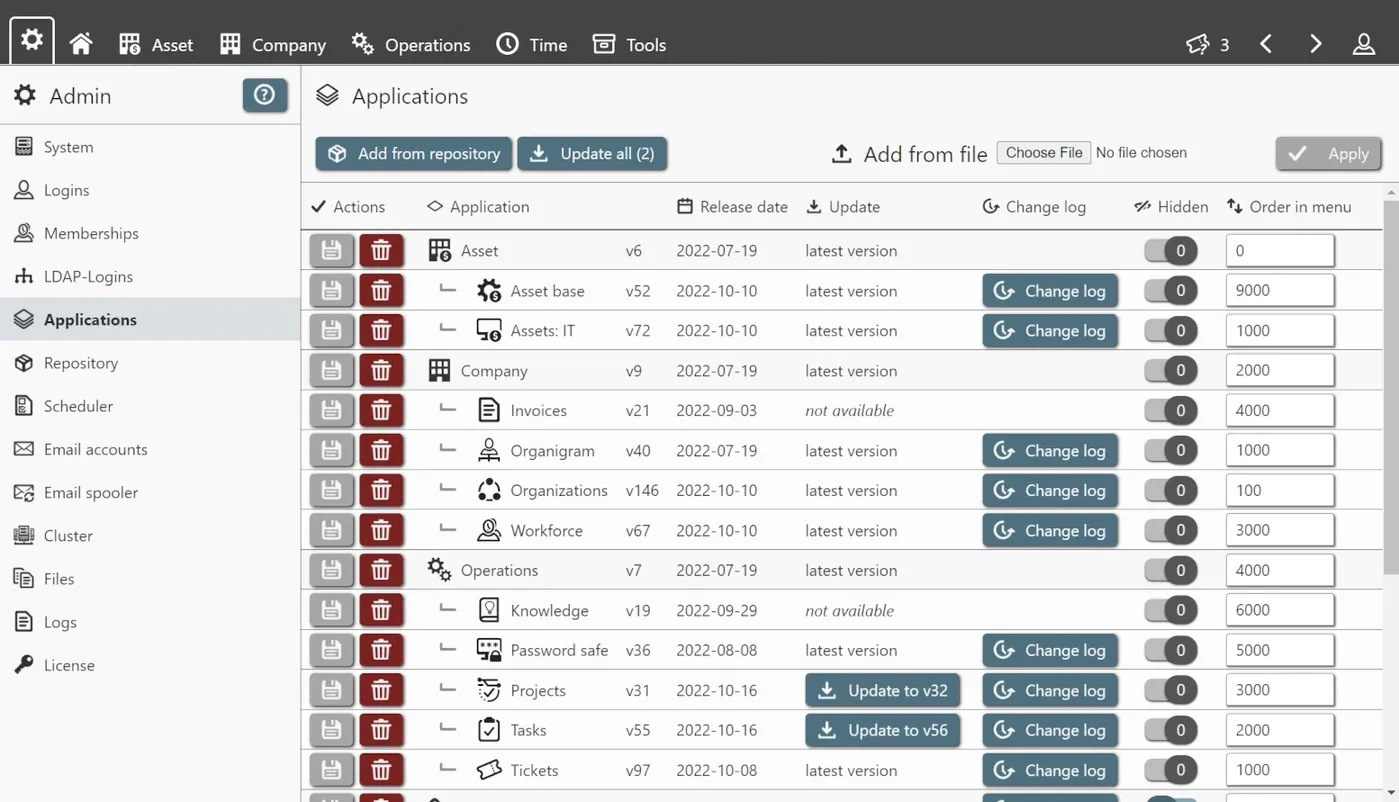The height and width of the screenshot is (802, 1399).
Task: Open the Time menu in top bar
Action: pyautogui.click(x=532, y=44)
